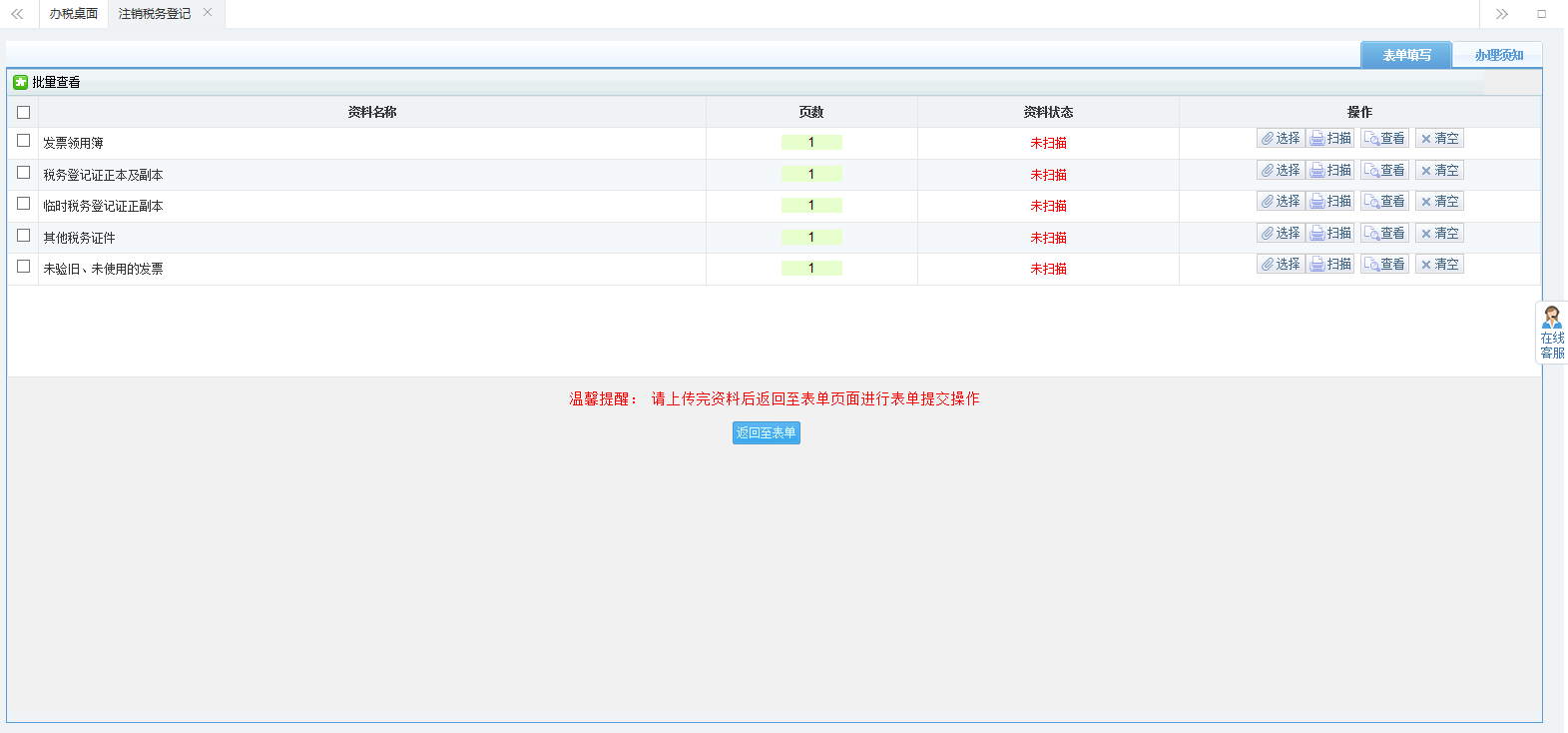Click 扫描 for 未验旧、未使用的发票 row
This screenshot has width=1568, height=733.
(x=1331, y=265)
